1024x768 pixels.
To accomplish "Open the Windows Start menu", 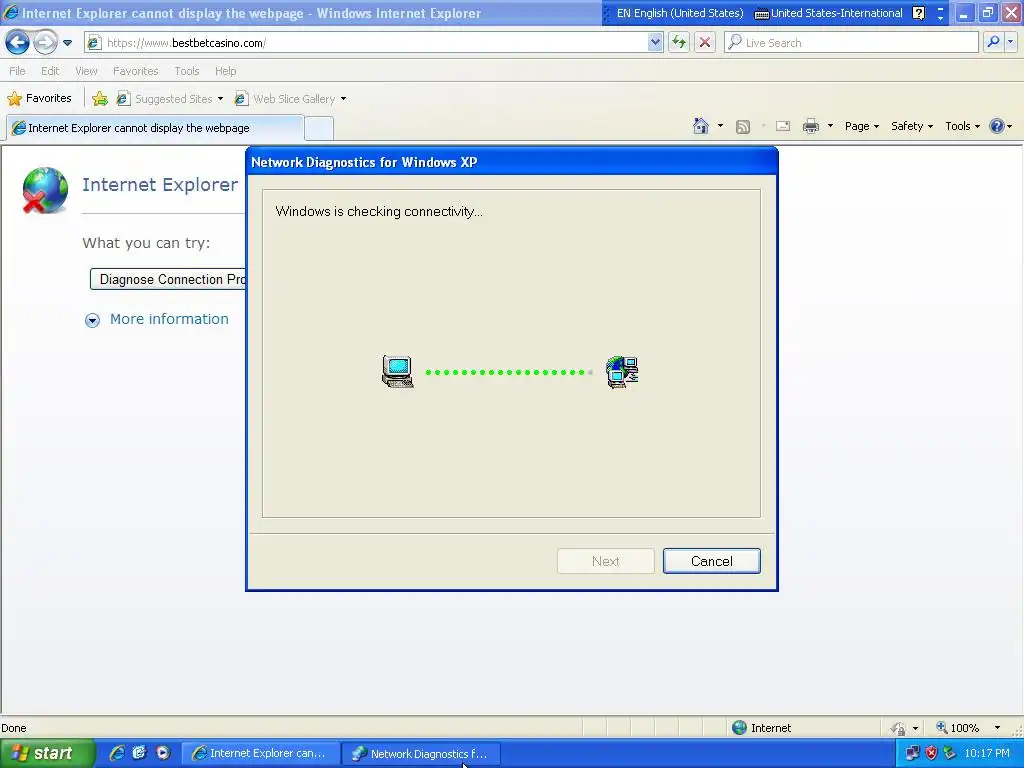I will click(x=46, y=754).
